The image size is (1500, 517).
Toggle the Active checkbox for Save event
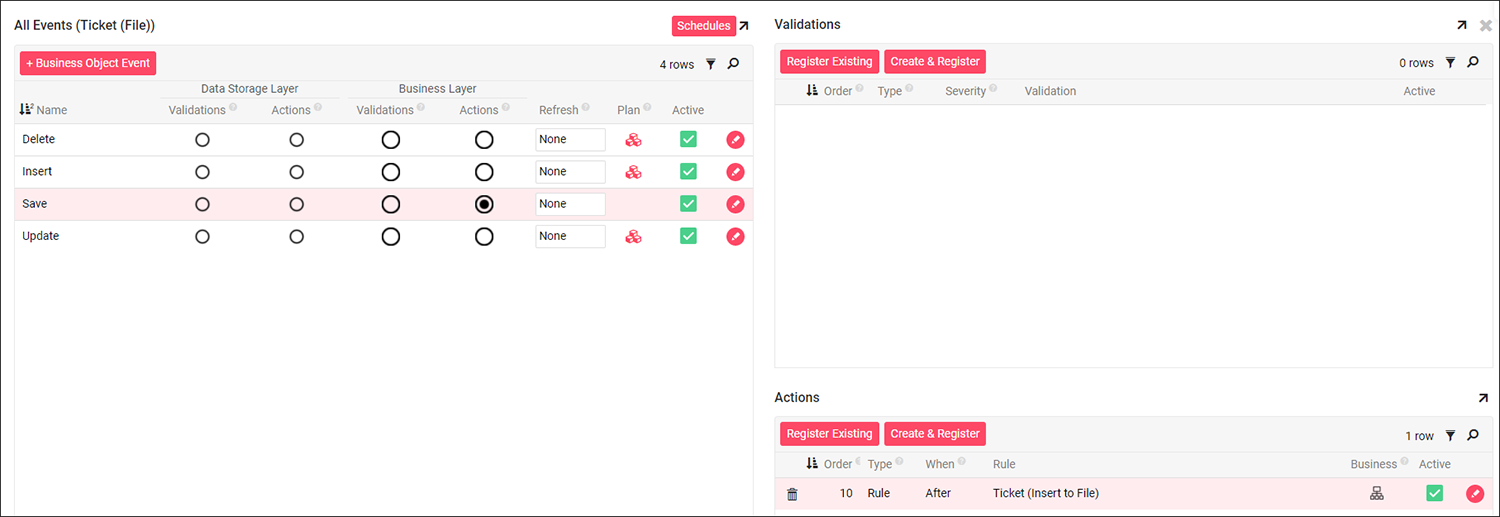[x=688, y=204]
